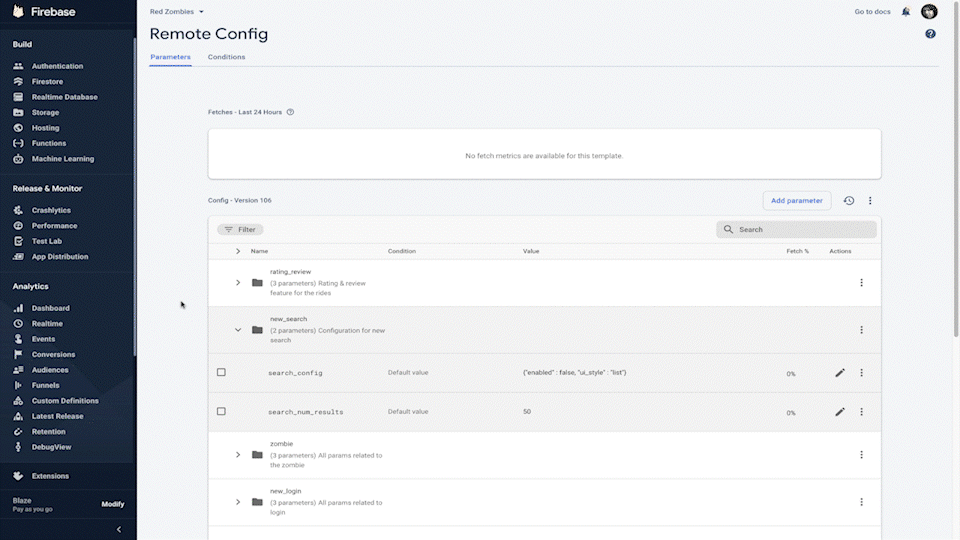Switch to the Conditions tab

(226, 57)
